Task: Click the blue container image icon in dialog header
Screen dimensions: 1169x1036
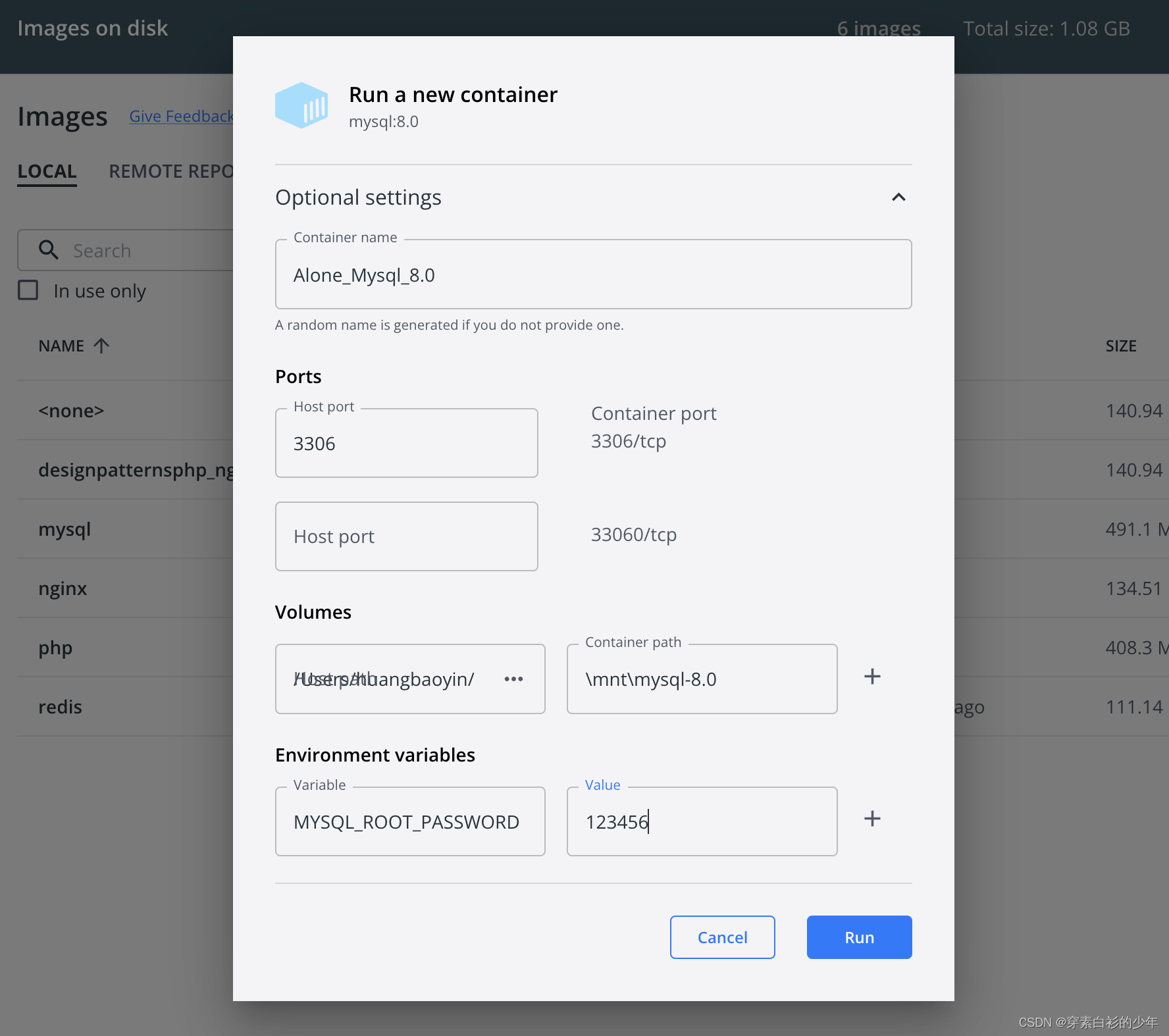Action: pyautogui.click(x=302, y=105)
